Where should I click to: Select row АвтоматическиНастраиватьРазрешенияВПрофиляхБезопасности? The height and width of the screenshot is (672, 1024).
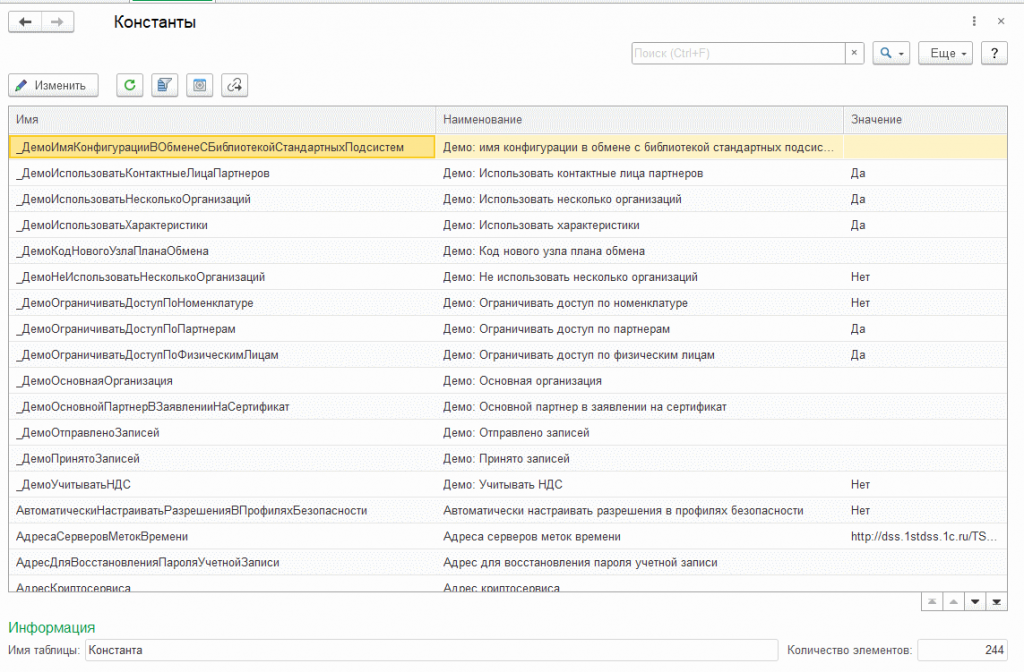(x=508, y=511)
